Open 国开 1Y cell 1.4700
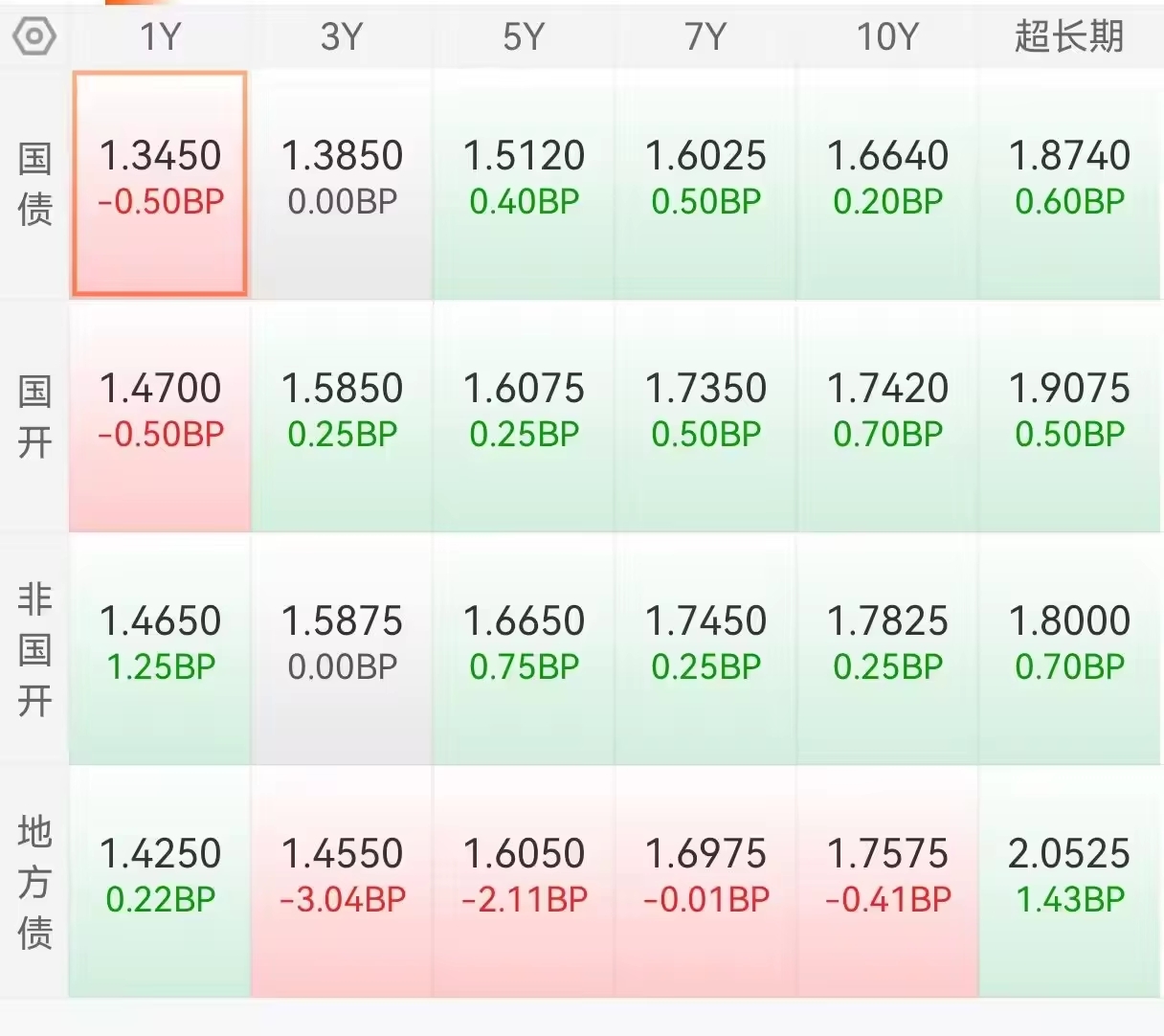Screen dimensions: 1164x1036 [x=160, y=417]
